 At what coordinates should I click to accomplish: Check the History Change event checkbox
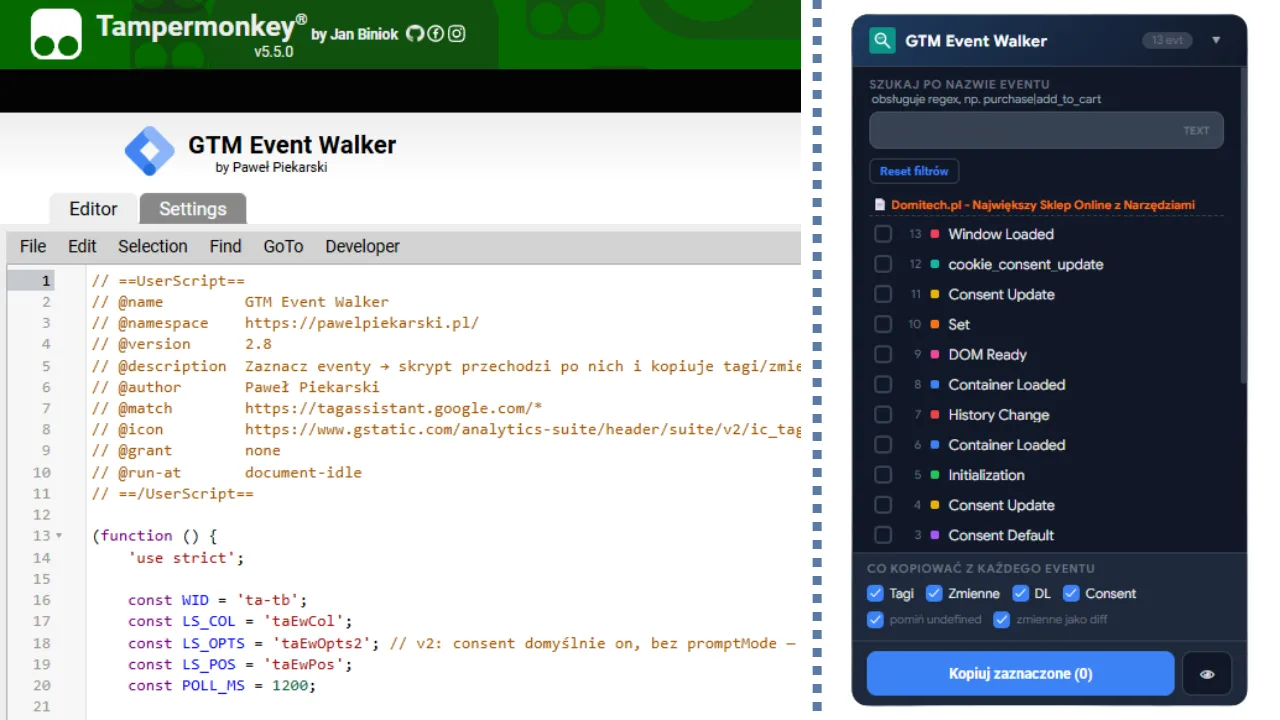coord(883,414)
